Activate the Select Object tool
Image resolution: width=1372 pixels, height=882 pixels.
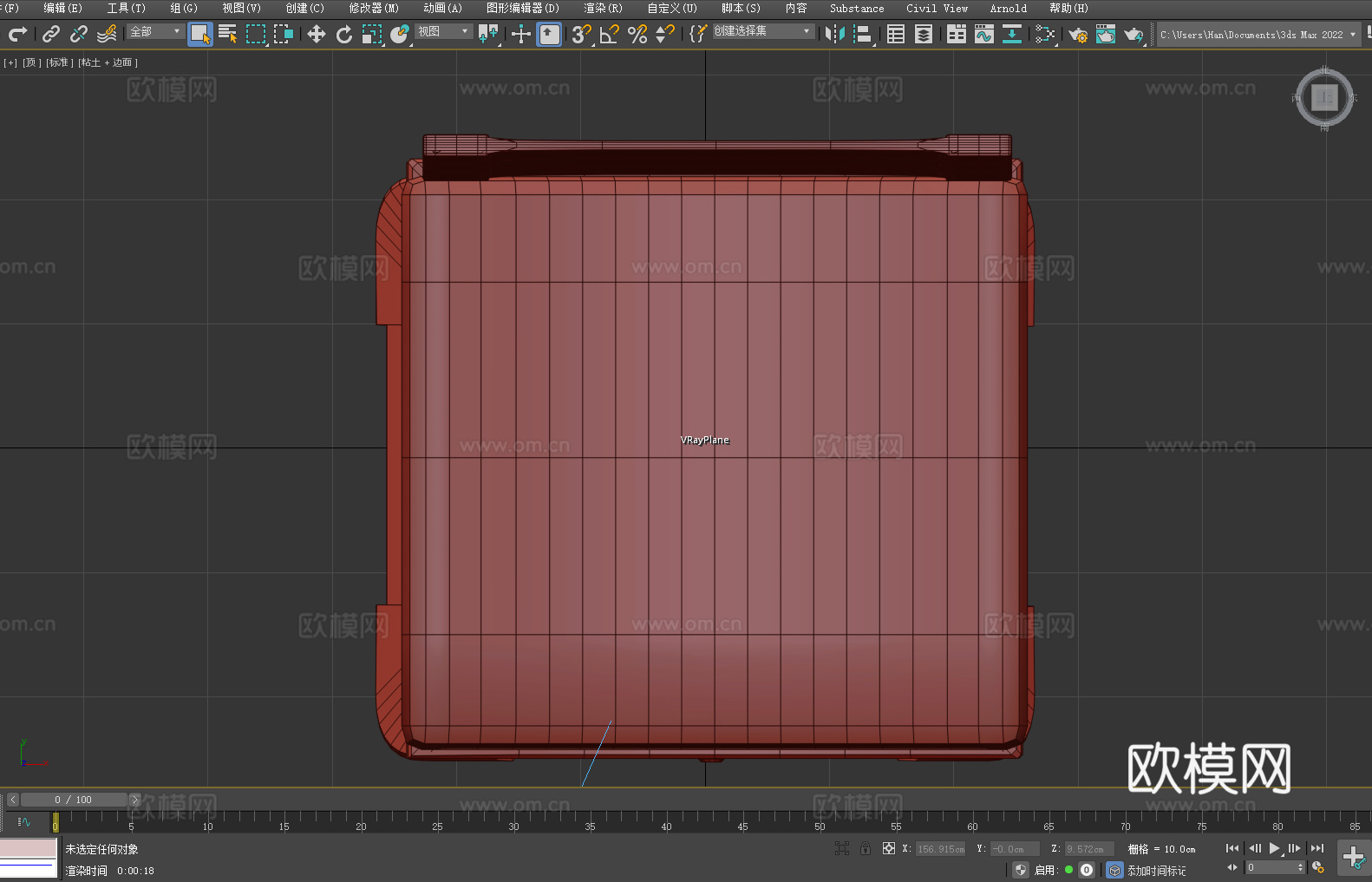tap(200, 35)
